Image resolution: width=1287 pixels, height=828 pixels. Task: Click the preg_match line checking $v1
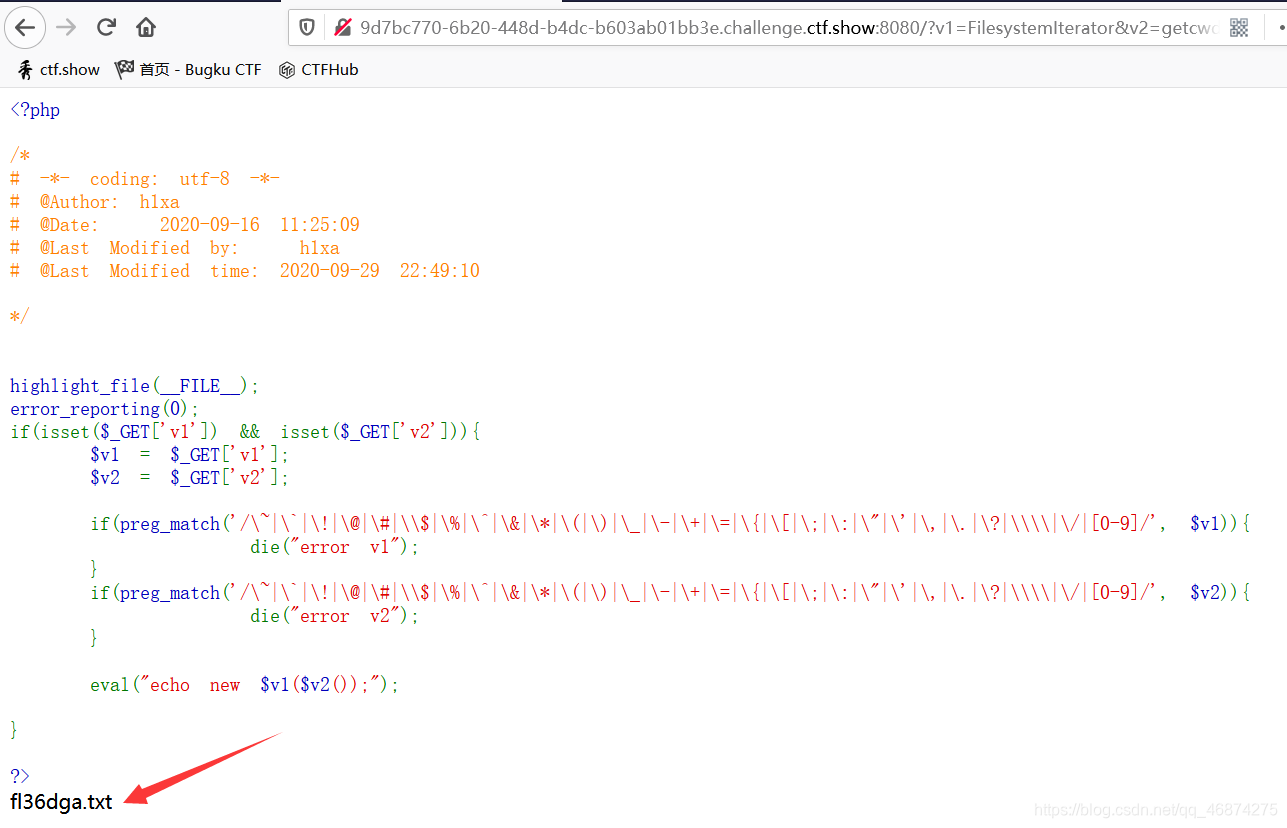pyautogui.click(x=670, y=524)
